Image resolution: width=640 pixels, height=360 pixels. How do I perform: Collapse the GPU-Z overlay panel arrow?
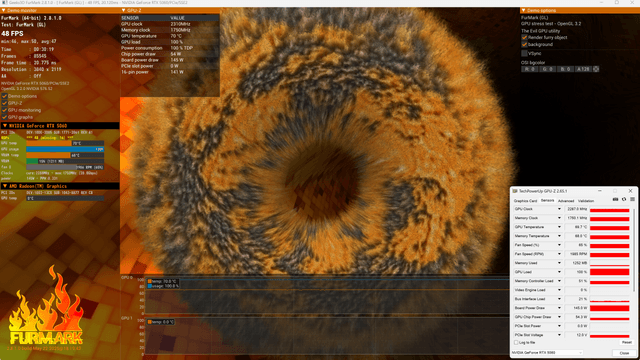[124, 10]
